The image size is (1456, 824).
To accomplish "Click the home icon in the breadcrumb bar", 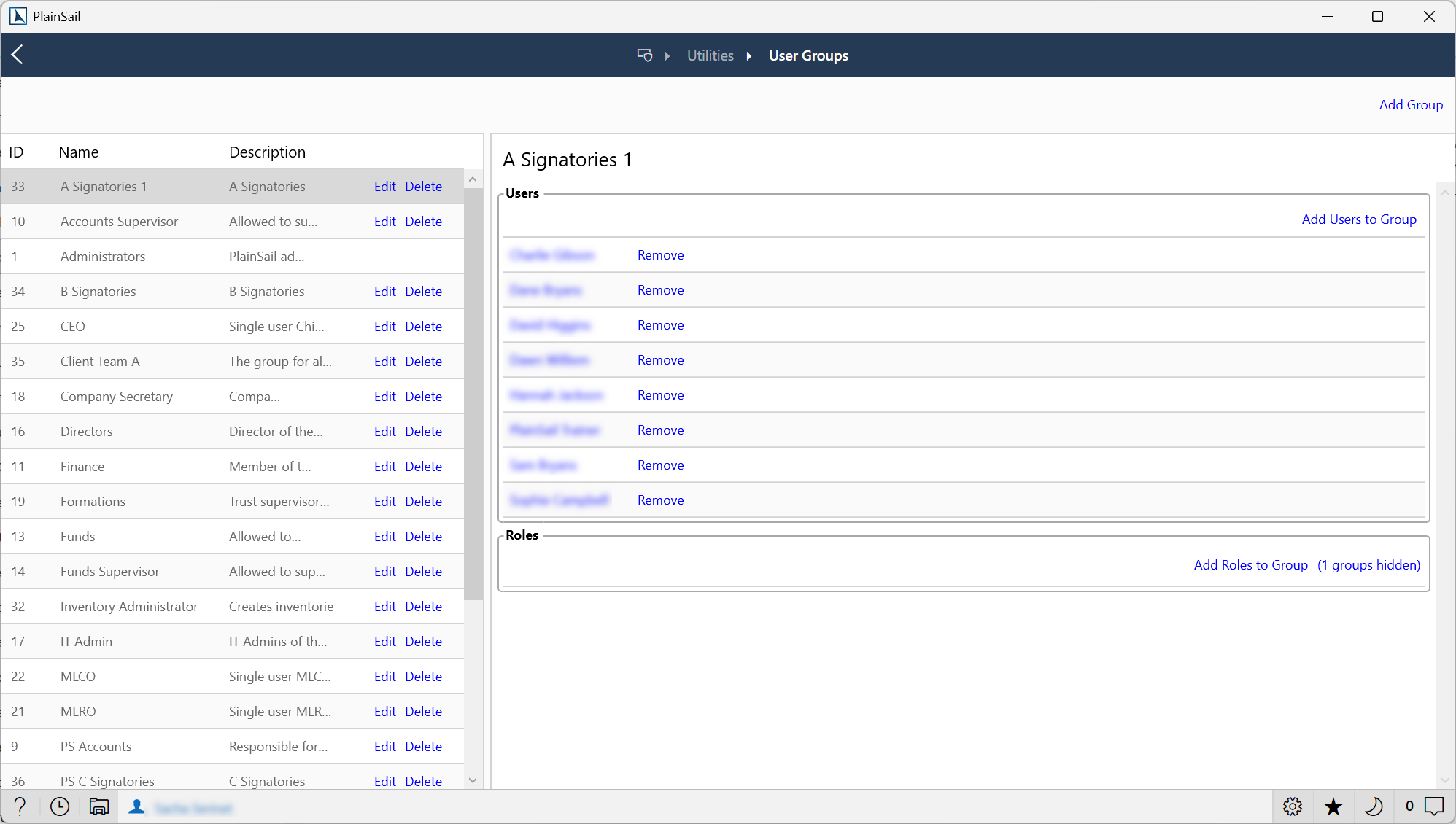I will [x=644, y=55].
